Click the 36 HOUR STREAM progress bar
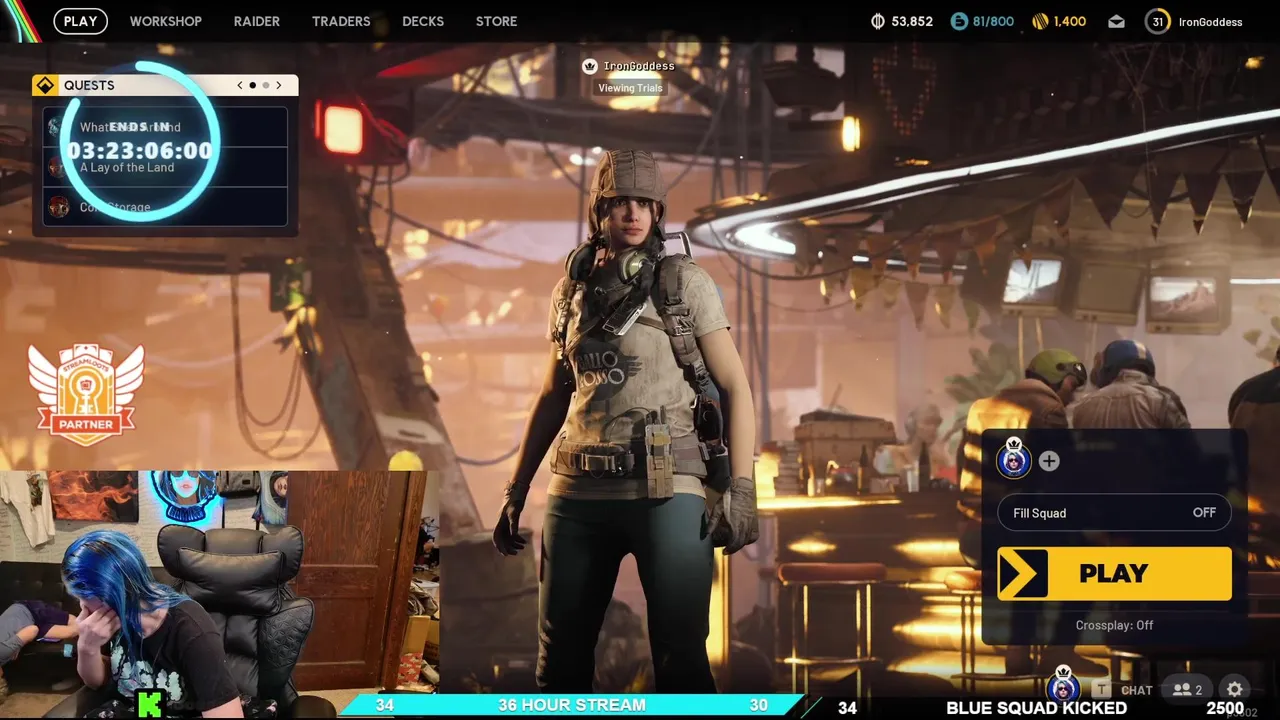This screenshot has width=1280, height=720. click(570, 706)
